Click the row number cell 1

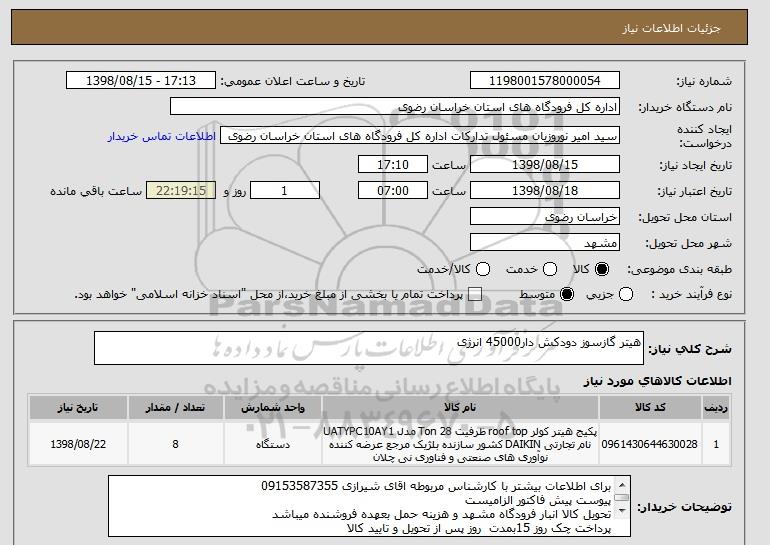click(716, 444)
